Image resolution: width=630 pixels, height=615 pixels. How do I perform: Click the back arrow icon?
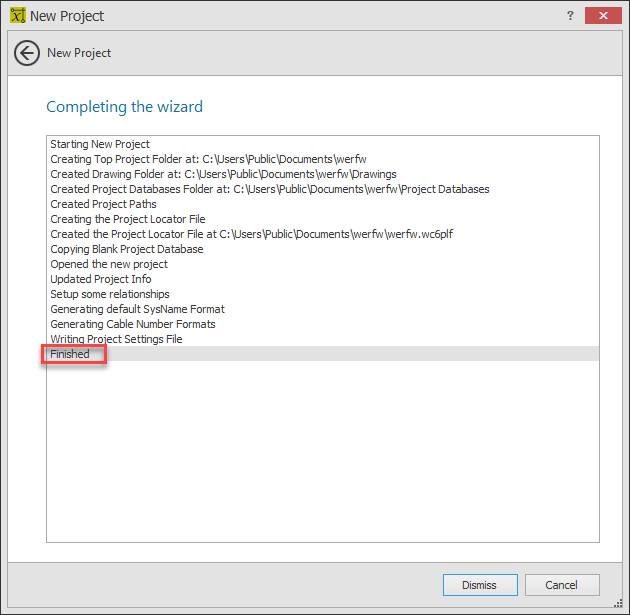[27, 53]
